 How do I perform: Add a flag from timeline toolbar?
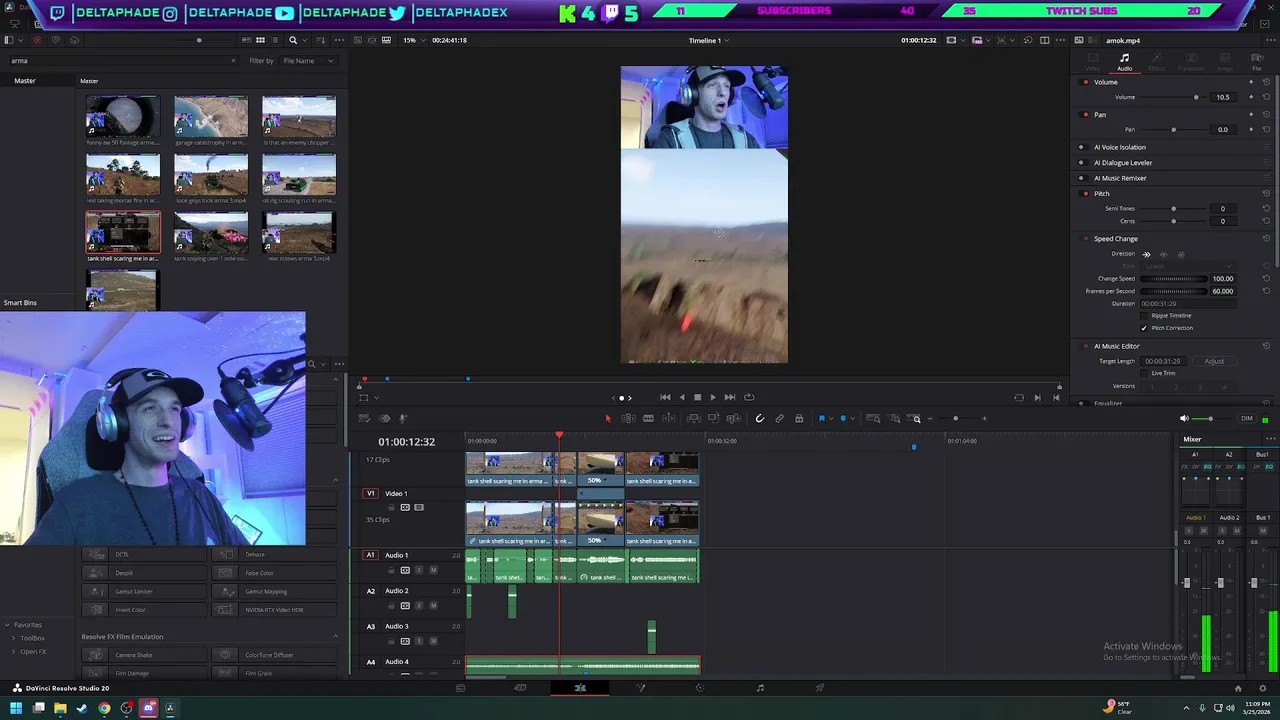(x=821, y=418)
